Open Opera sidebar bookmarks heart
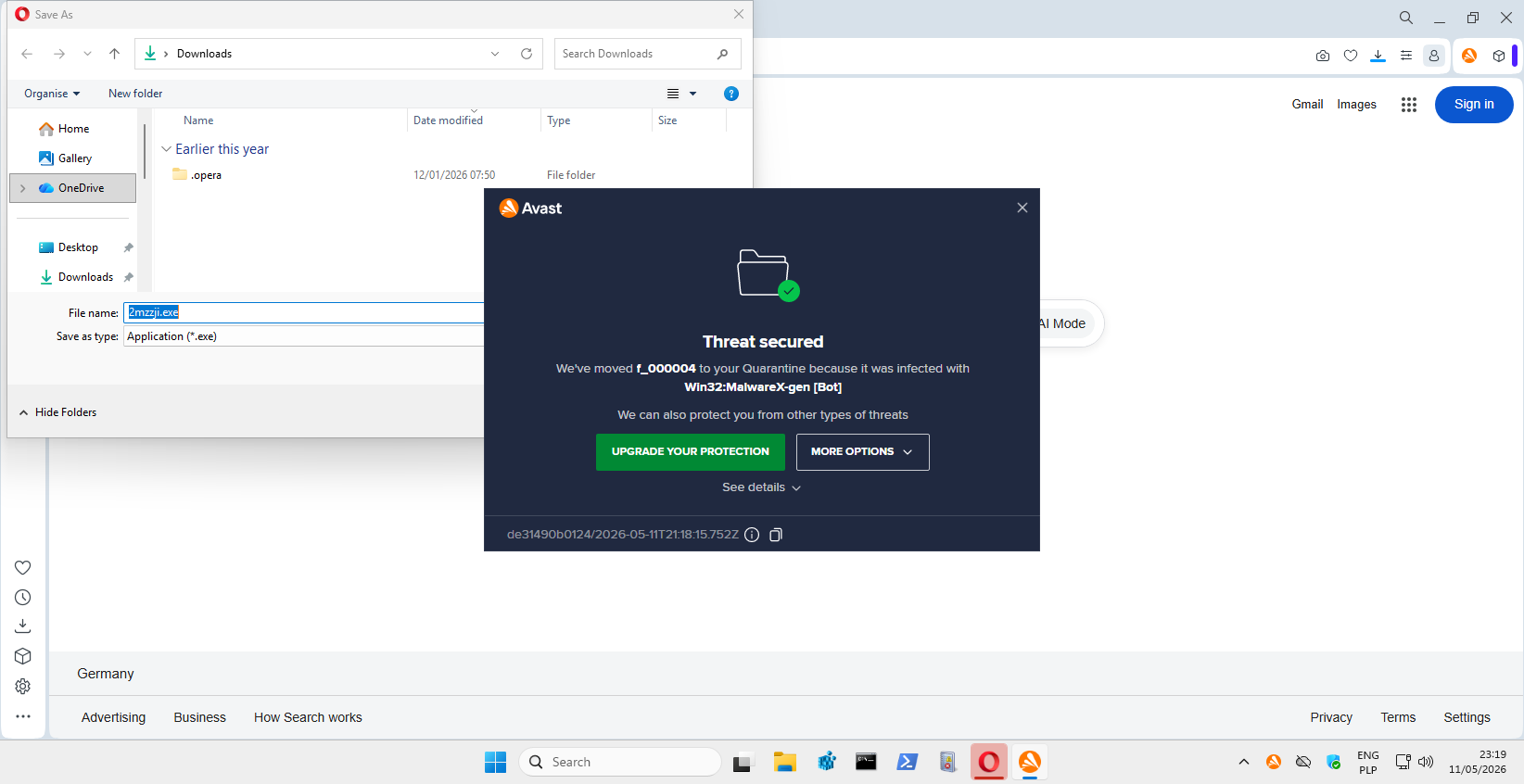Screen dimensions: 1524x784 tap(23, 568)
